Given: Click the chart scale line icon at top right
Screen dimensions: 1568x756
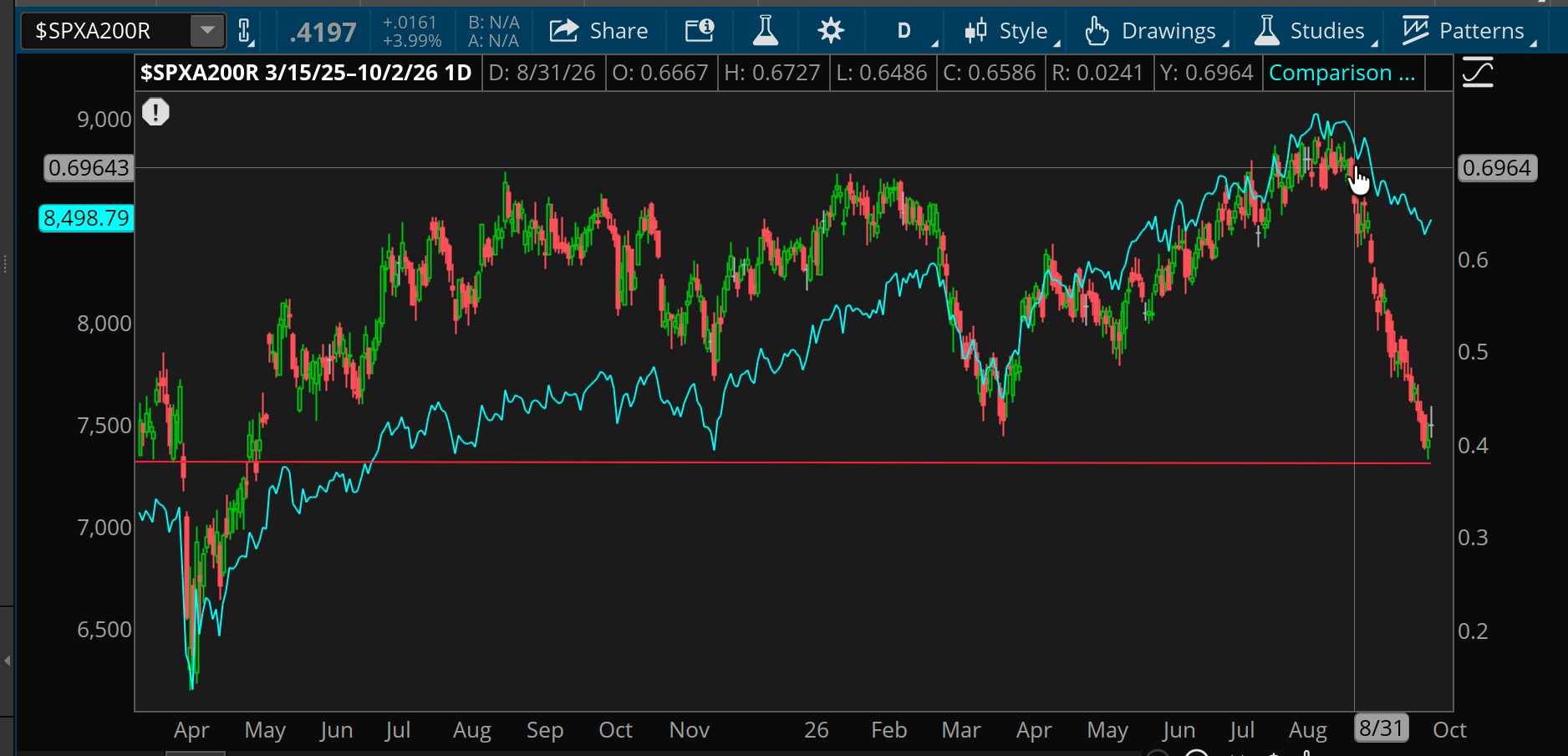Looking at the screenshot, I should click(1478, 74).
